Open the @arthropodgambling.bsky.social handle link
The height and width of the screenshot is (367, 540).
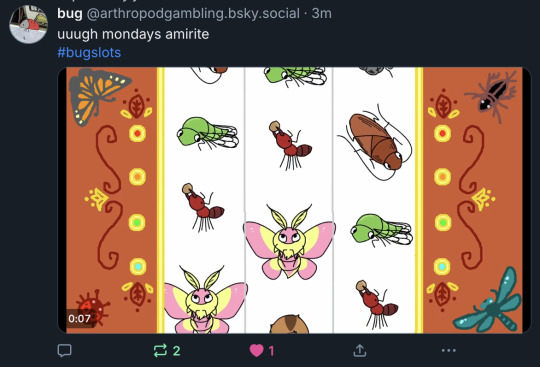(x=193, y=13)
